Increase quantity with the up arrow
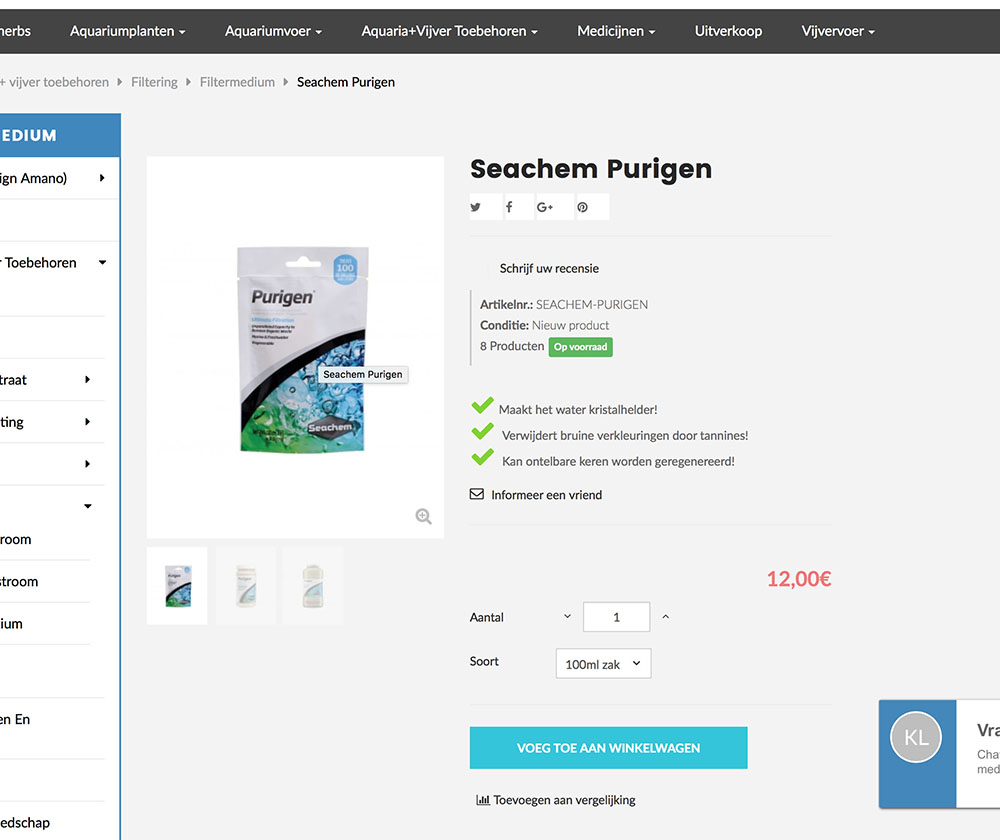 pyautogui.click(x=665, y=617)
